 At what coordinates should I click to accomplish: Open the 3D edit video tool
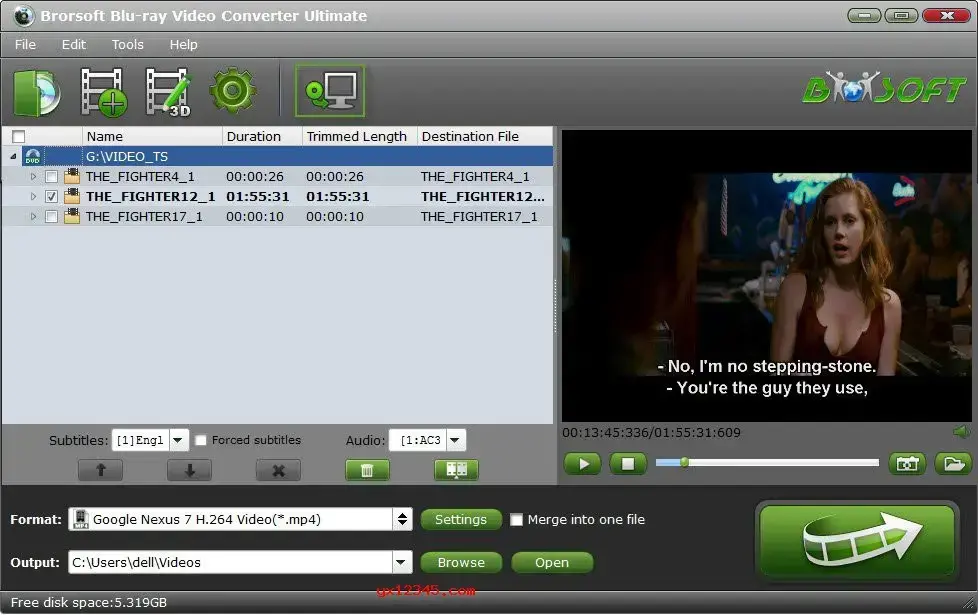168,93
